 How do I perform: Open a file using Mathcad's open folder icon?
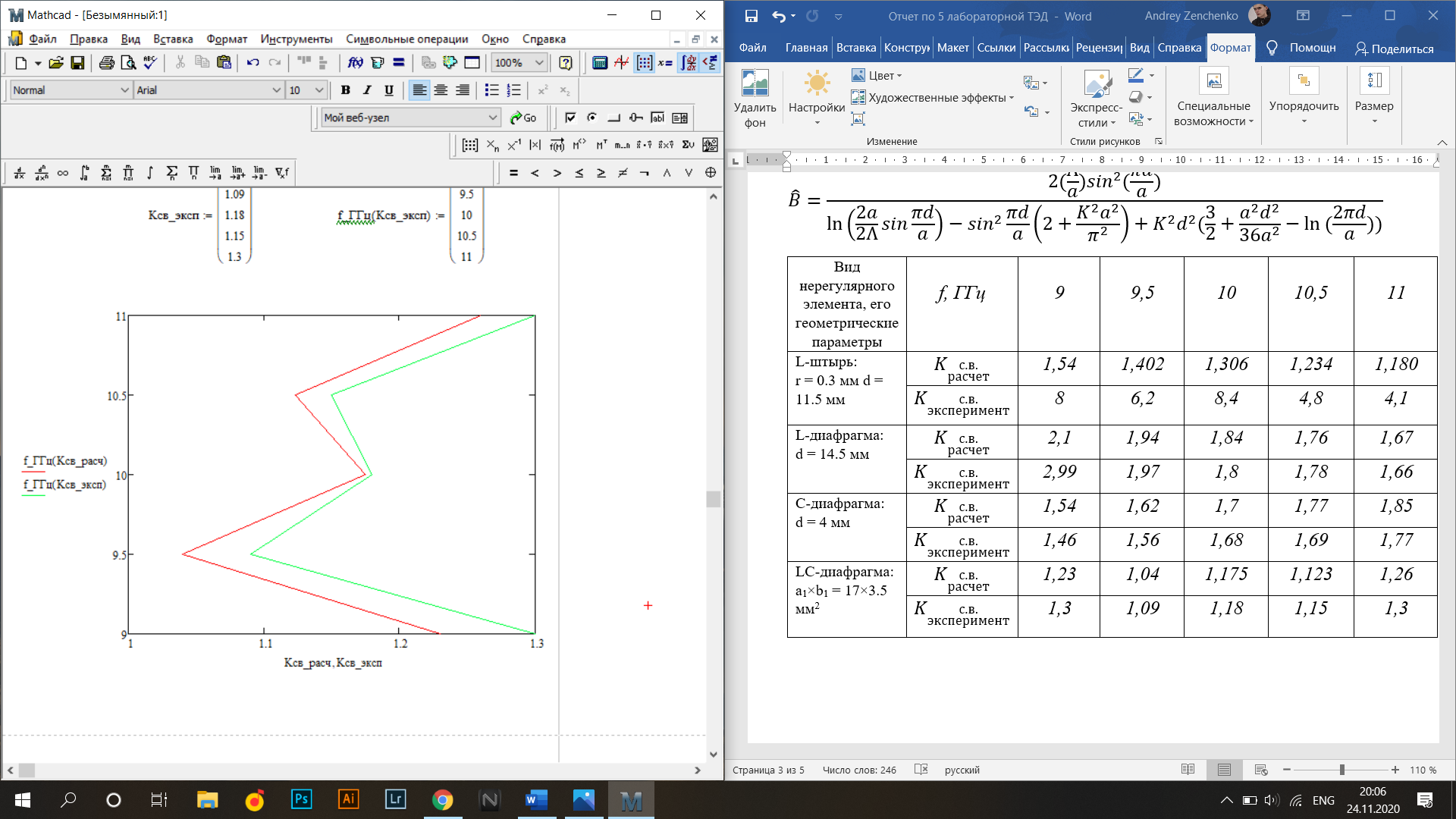click(55, 63)
